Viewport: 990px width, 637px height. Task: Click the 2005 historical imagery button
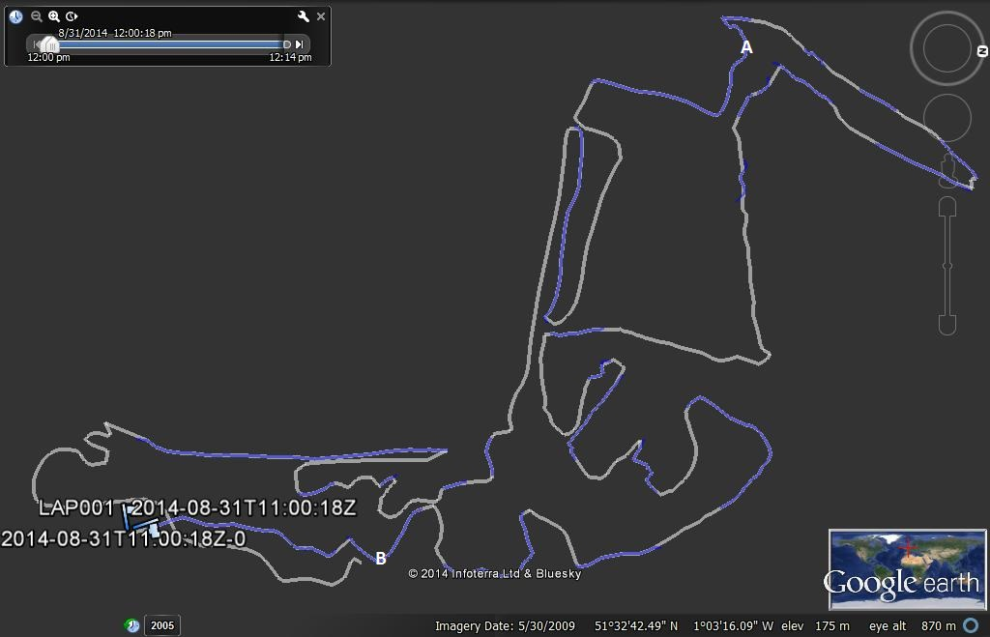[162, 626]
